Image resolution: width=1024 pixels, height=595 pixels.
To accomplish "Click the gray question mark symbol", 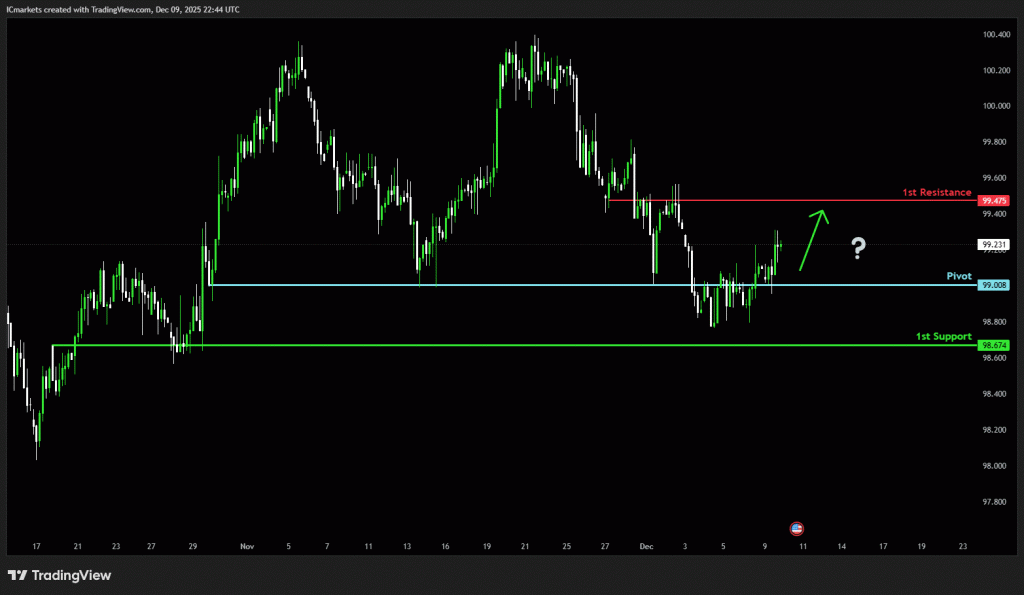I will coord(858,249).
